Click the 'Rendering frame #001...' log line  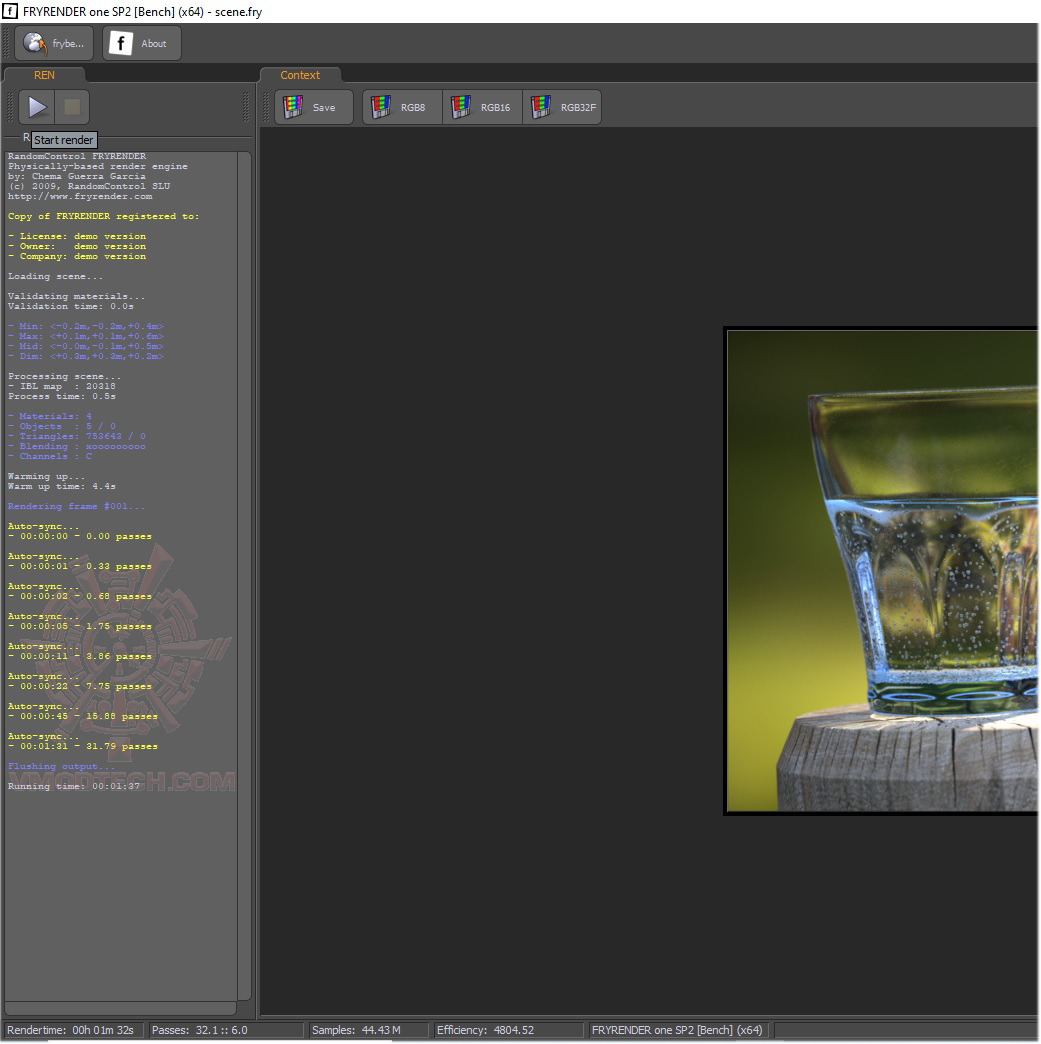pyautogui.click(x=76, y=507)
